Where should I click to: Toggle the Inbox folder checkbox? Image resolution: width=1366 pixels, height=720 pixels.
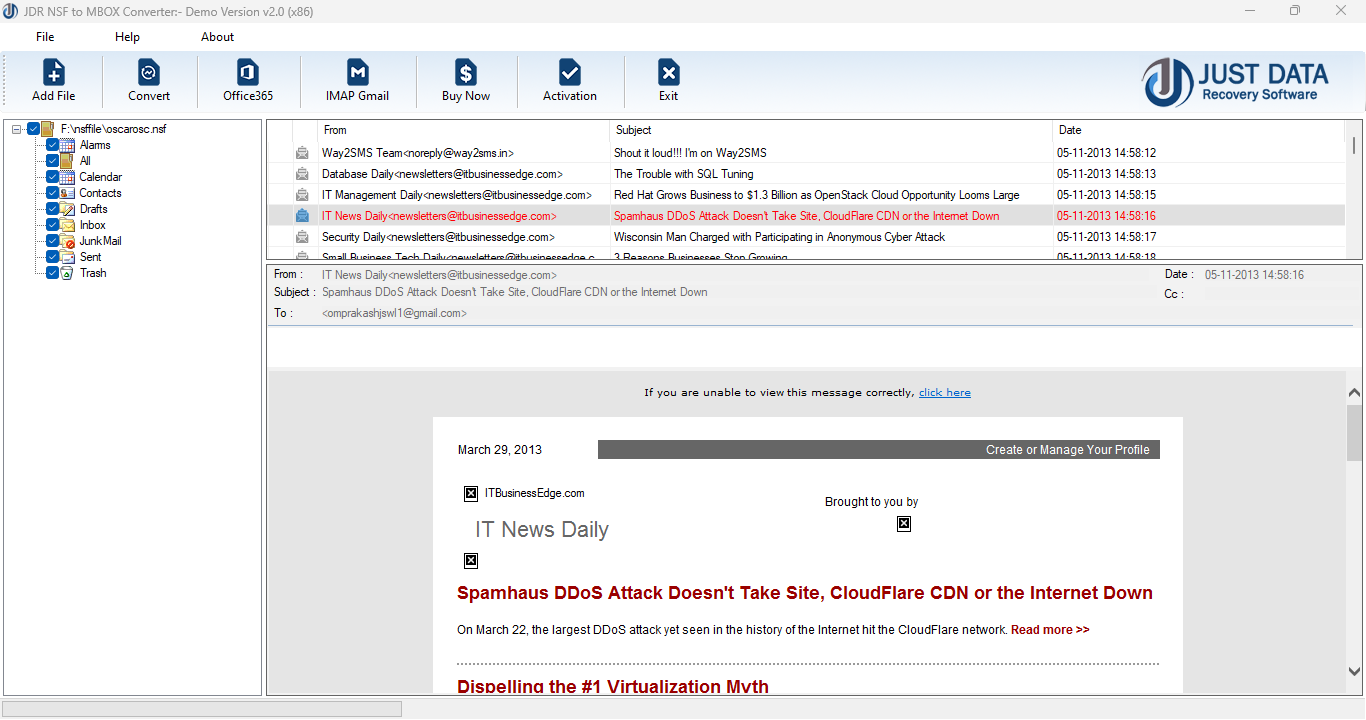53,225
